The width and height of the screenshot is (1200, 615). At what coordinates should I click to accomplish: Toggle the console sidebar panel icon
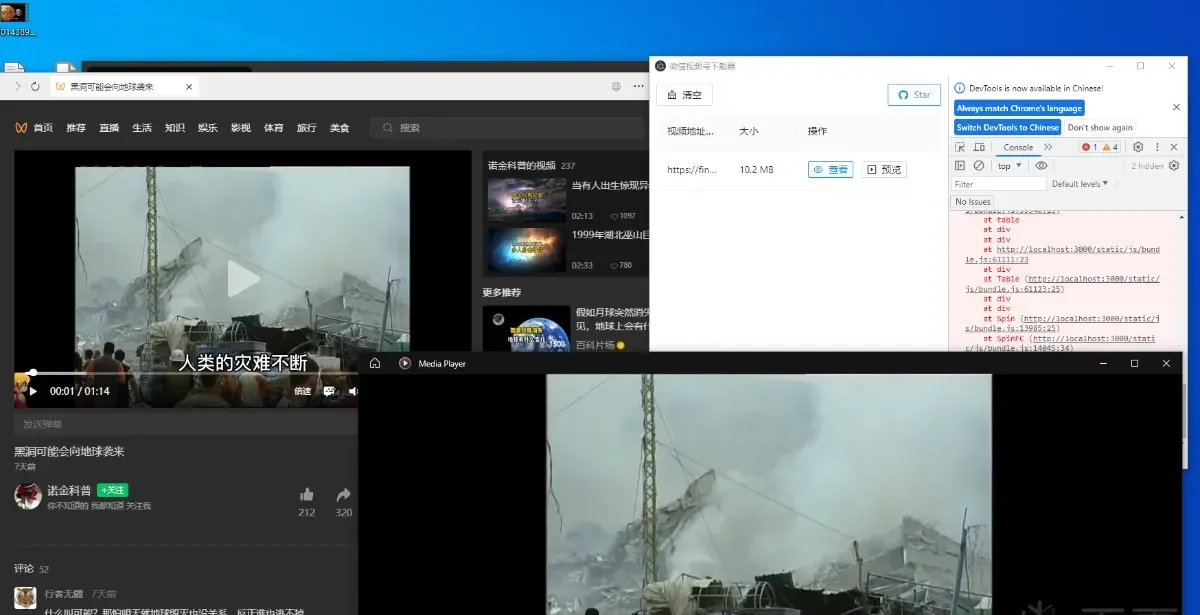click(x=960, y=166)
